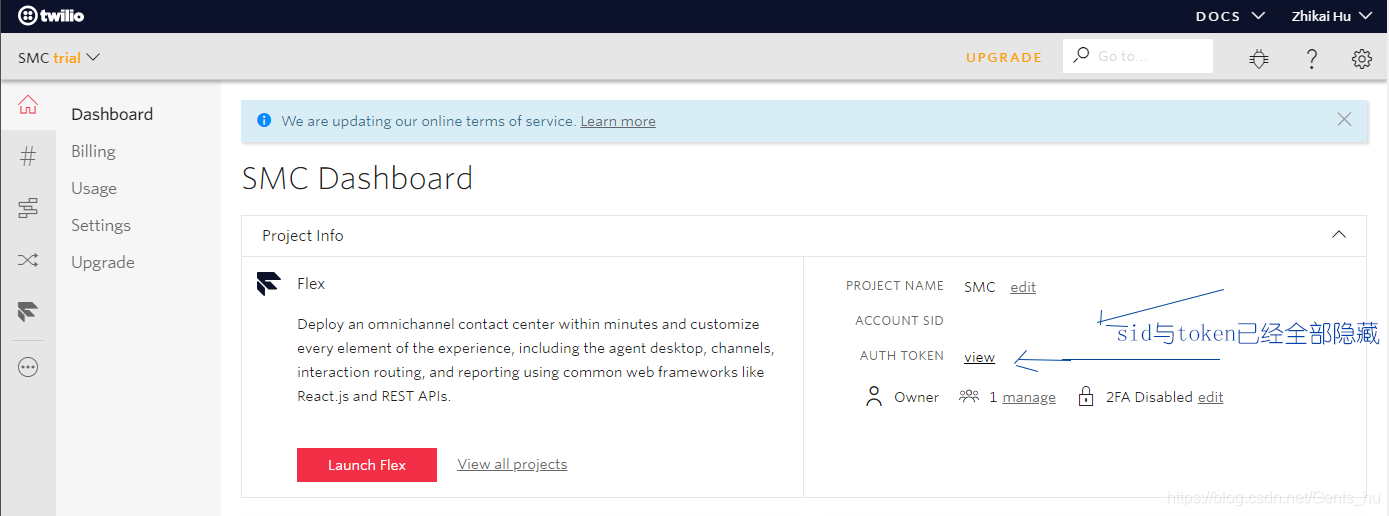
Task: Click the SMC Dashboard heading
Action: click(357, 178)
